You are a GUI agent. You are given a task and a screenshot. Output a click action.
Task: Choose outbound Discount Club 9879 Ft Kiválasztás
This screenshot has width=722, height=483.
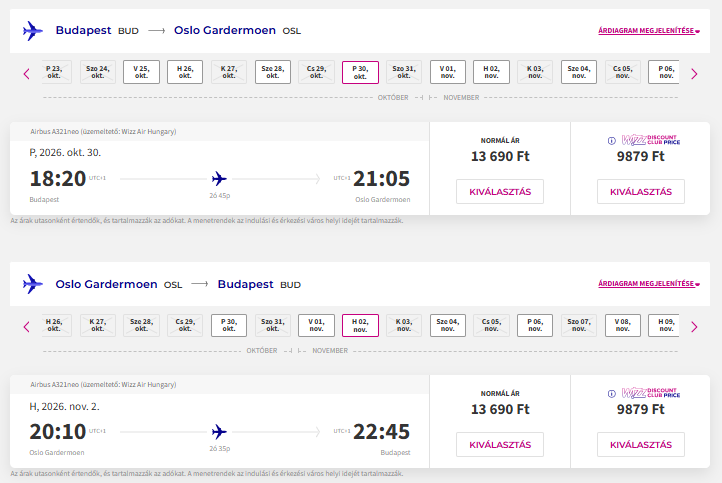641,192
